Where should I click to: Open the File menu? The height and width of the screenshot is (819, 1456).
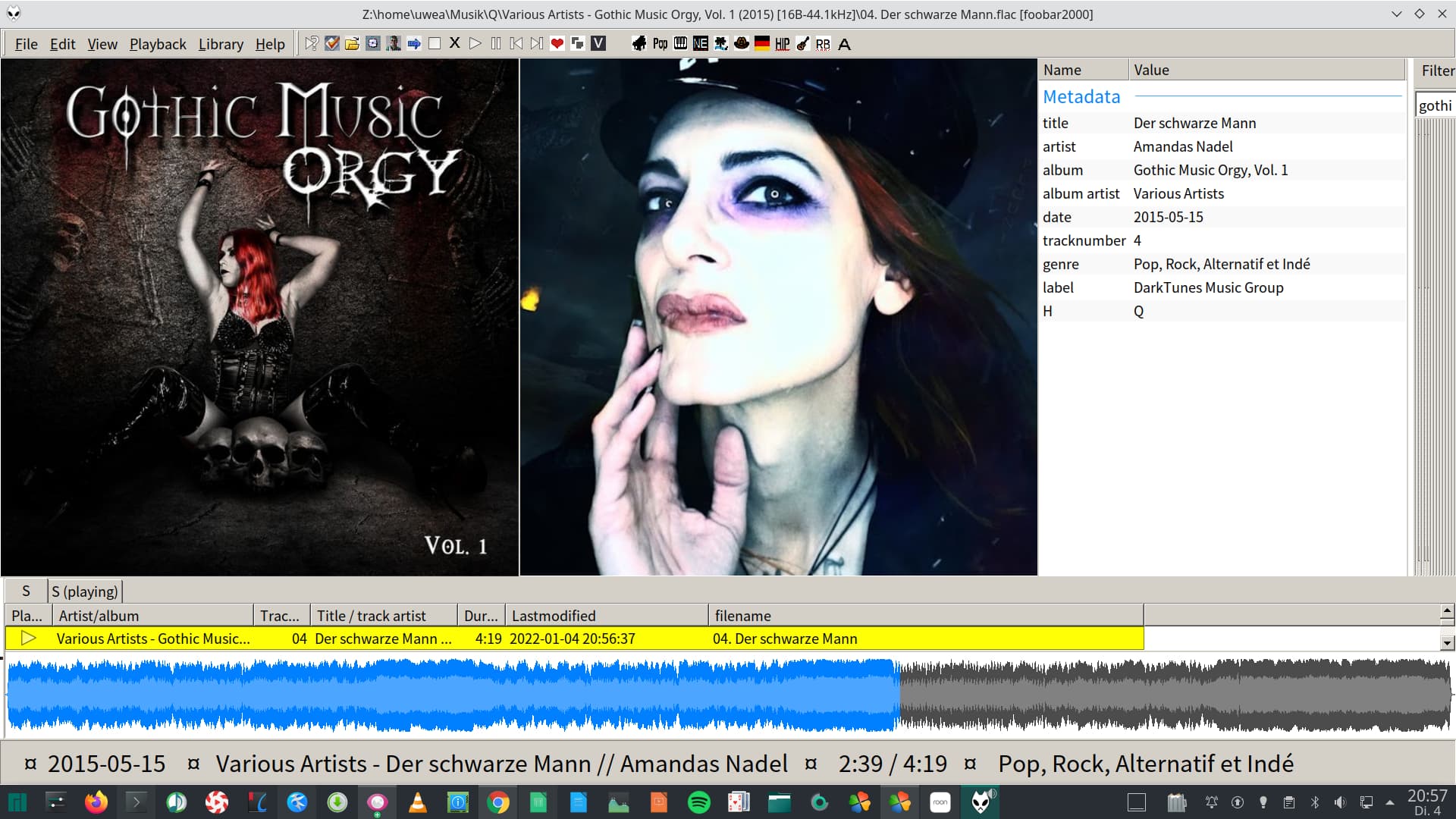click(26, 44)
